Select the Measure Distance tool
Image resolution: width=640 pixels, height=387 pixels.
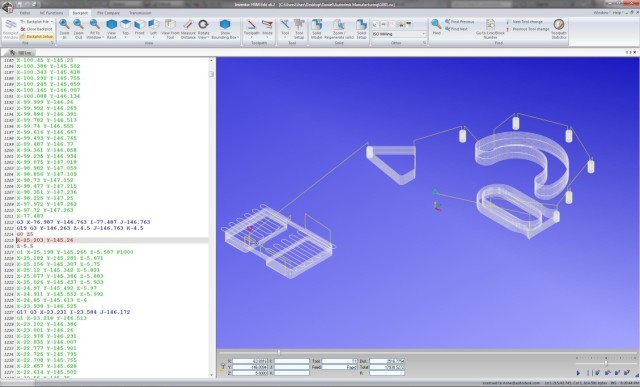188,29
